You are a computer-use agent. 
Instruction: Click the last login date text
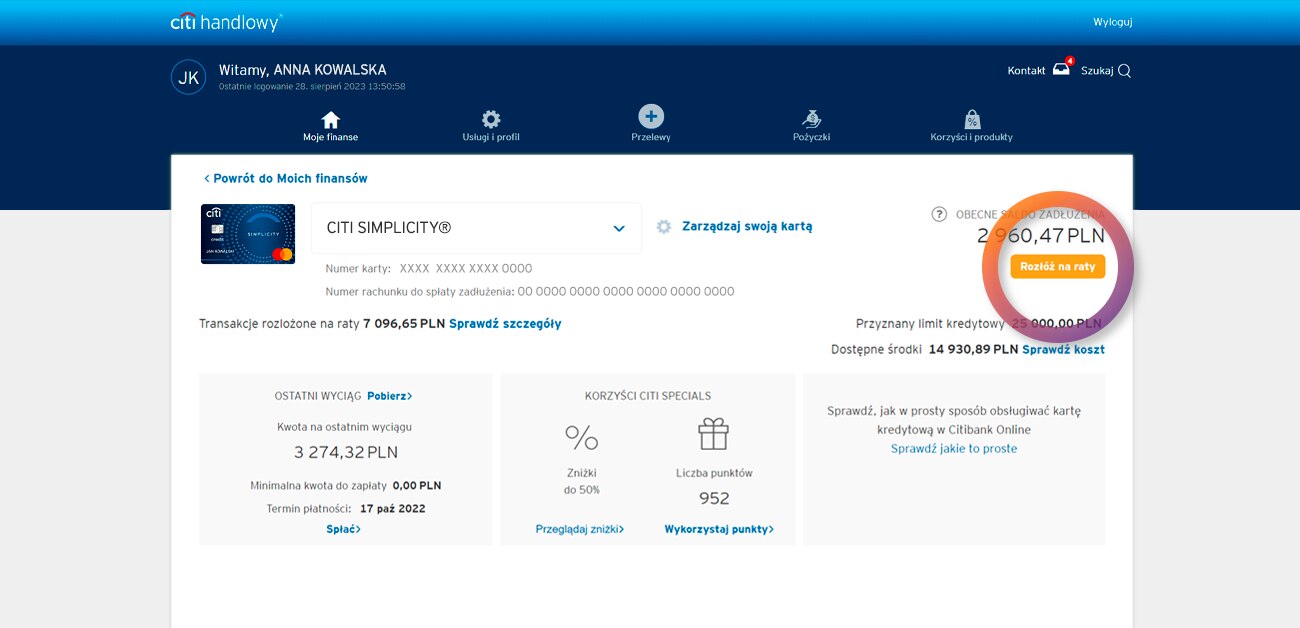click(x=312, y=87)
